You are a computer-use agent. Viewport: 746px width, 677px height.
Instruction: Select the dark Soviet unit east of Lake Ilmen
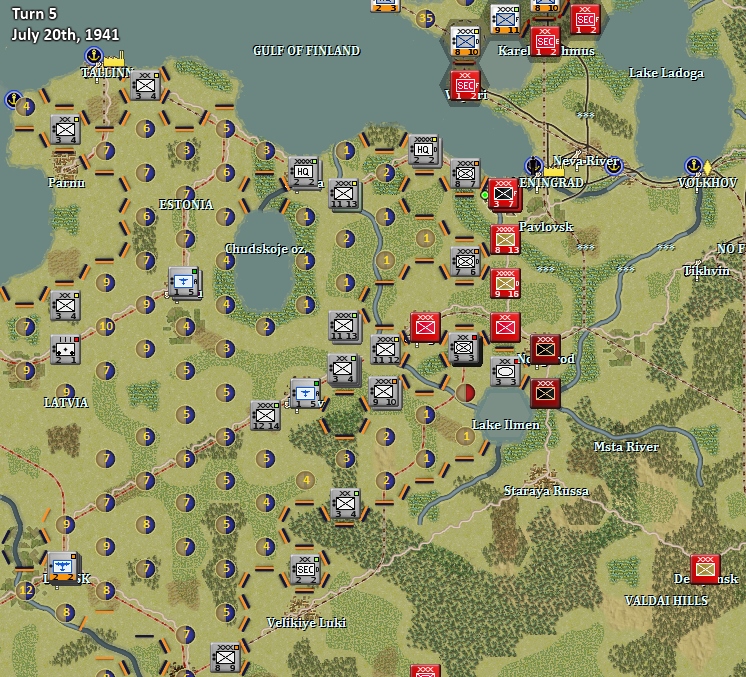(545, 393)
